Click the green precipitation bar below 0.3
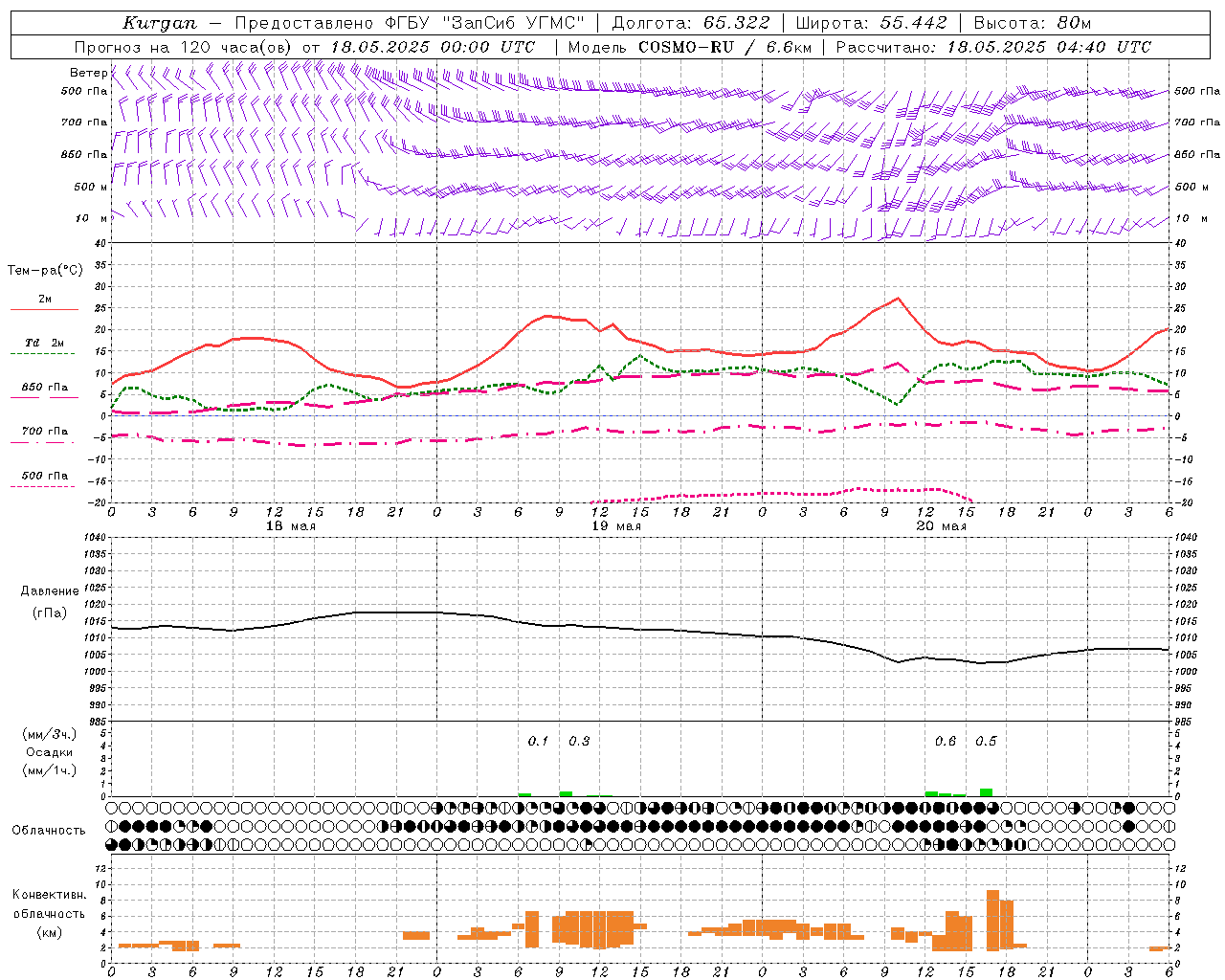Viewport: 1225px width, 980px height. point(566,793)
